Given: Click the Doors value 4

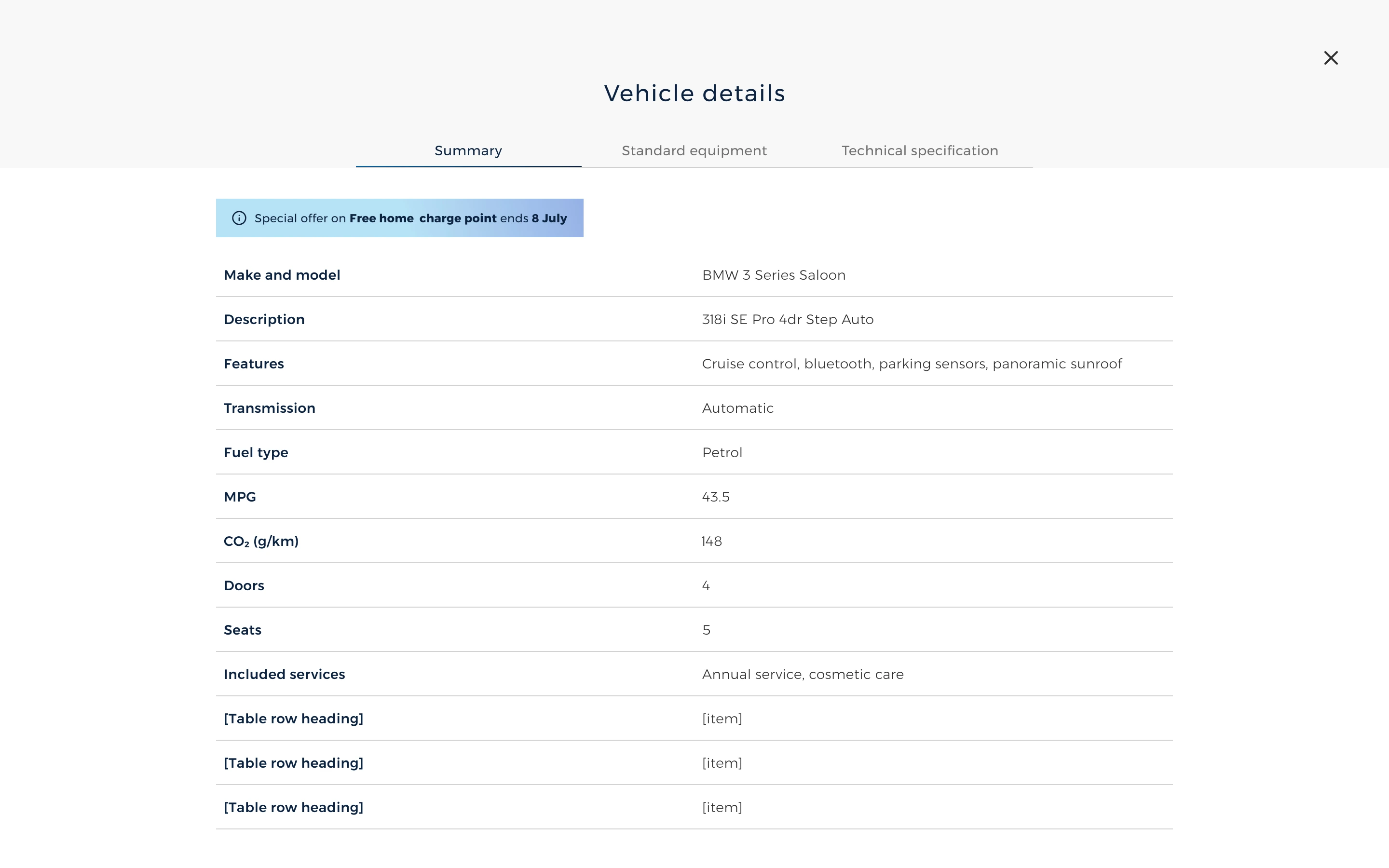Looking at the screenshot, I should point(706,585).
